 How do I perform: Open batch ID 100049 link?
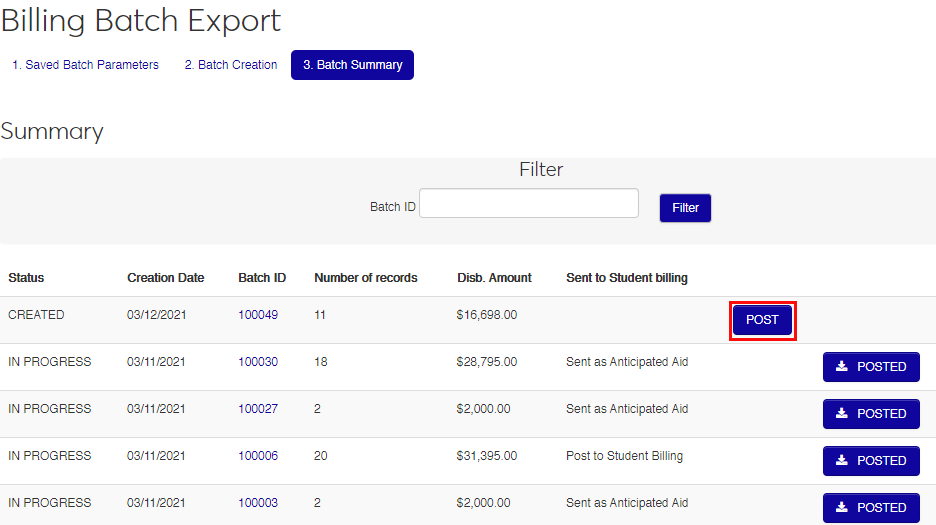pyautogui.click(x=258, y=315)
